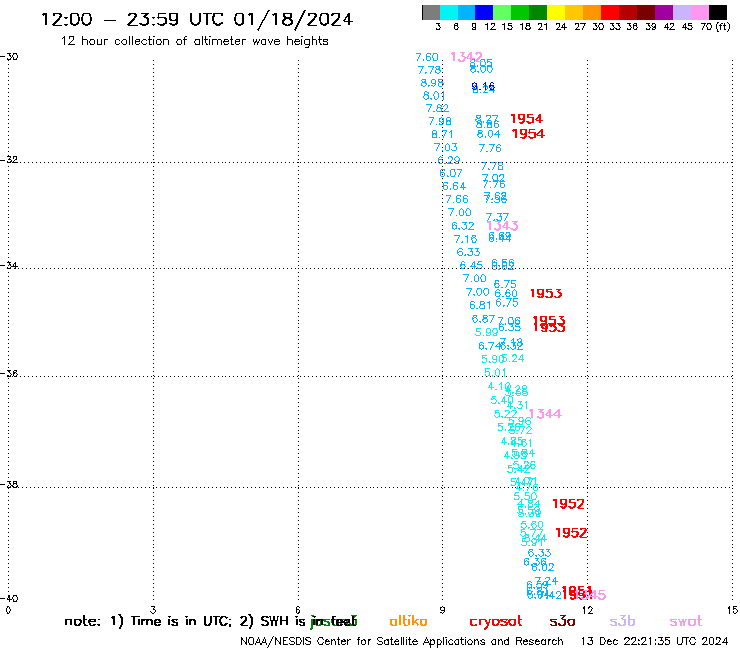Click the wave height value '8.04'

pos(488,134)
